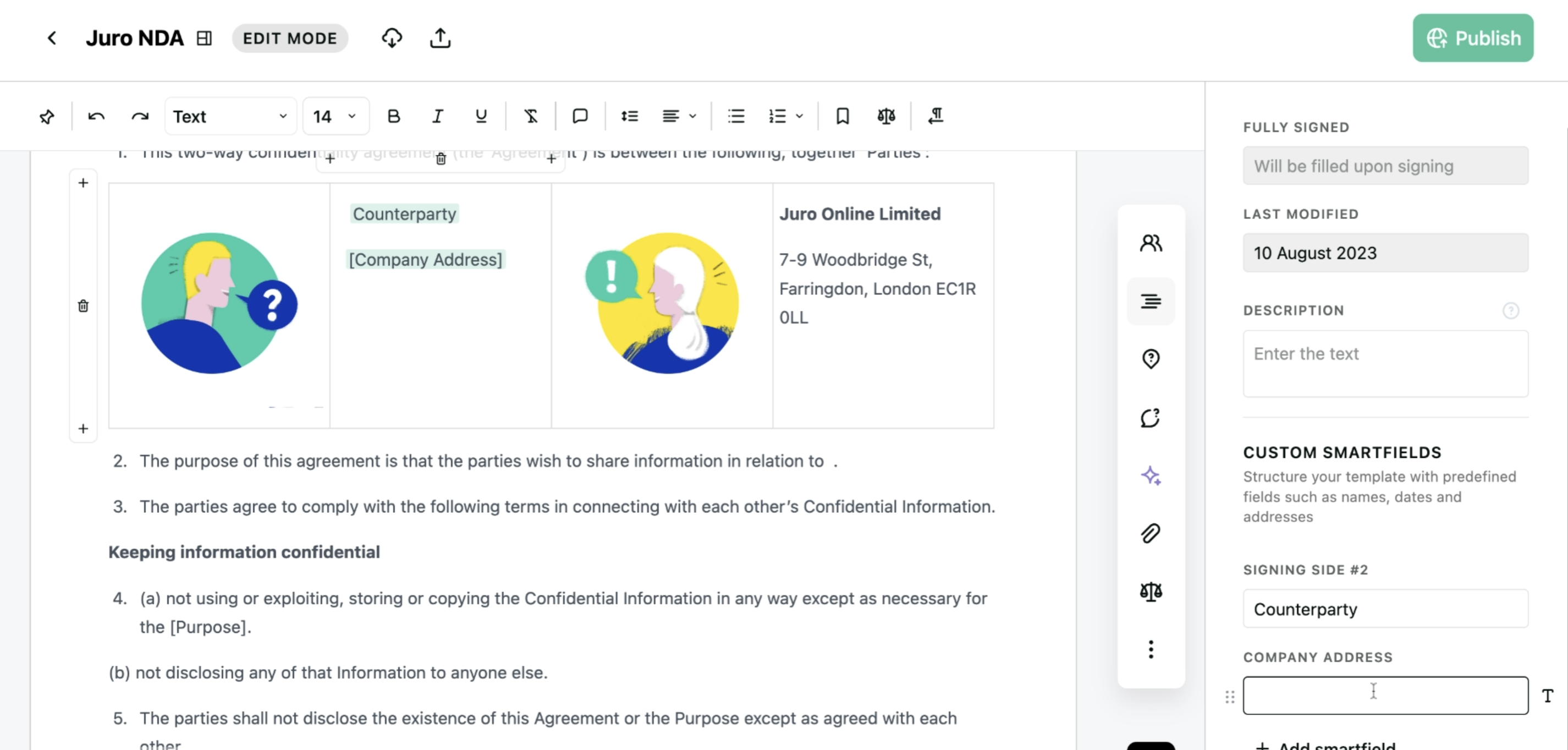Open the attachments paperclip sidebar icon
The width and height of the screenshot is (1568, 750).
tap(1151, 533)
